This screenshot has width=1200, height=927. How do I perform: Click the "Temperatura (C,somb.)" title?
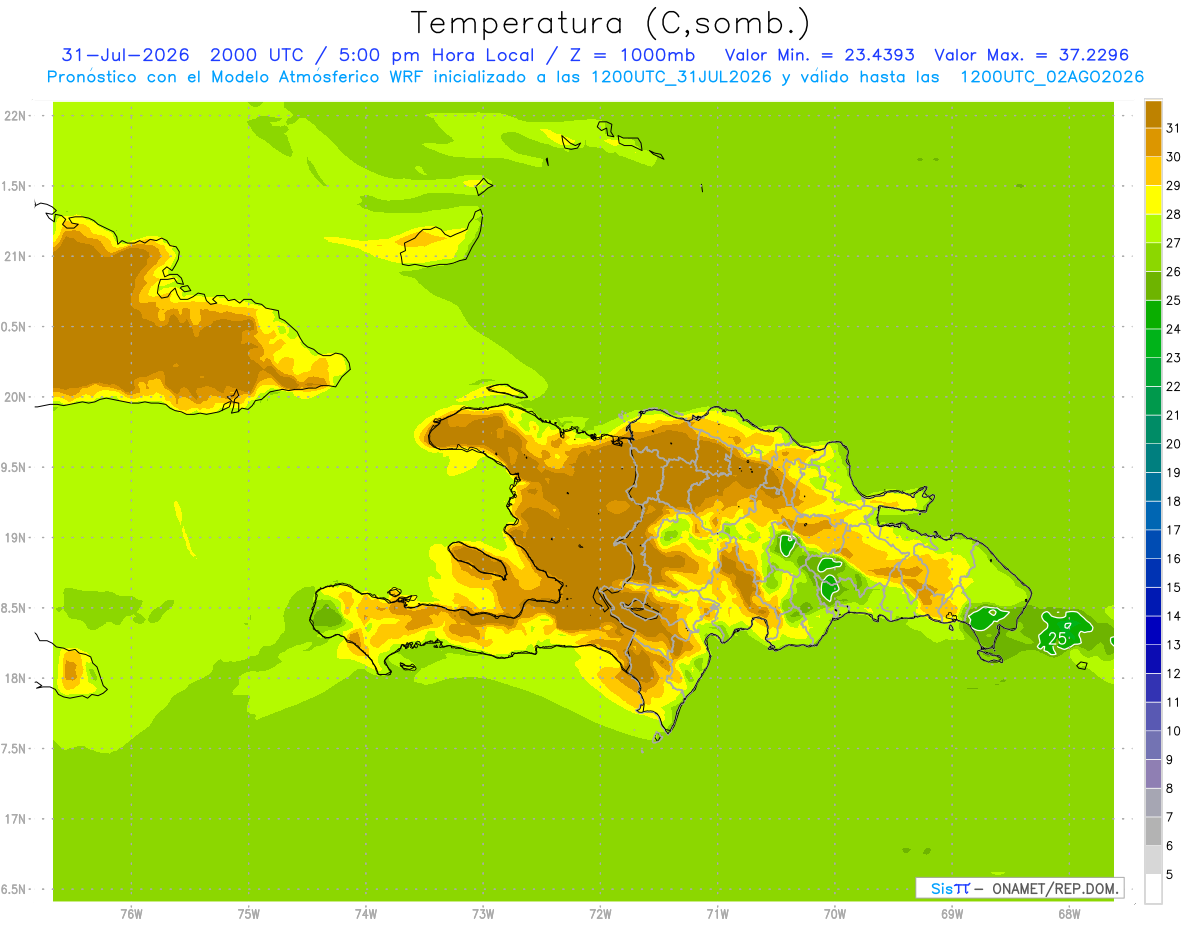point(610,23)
